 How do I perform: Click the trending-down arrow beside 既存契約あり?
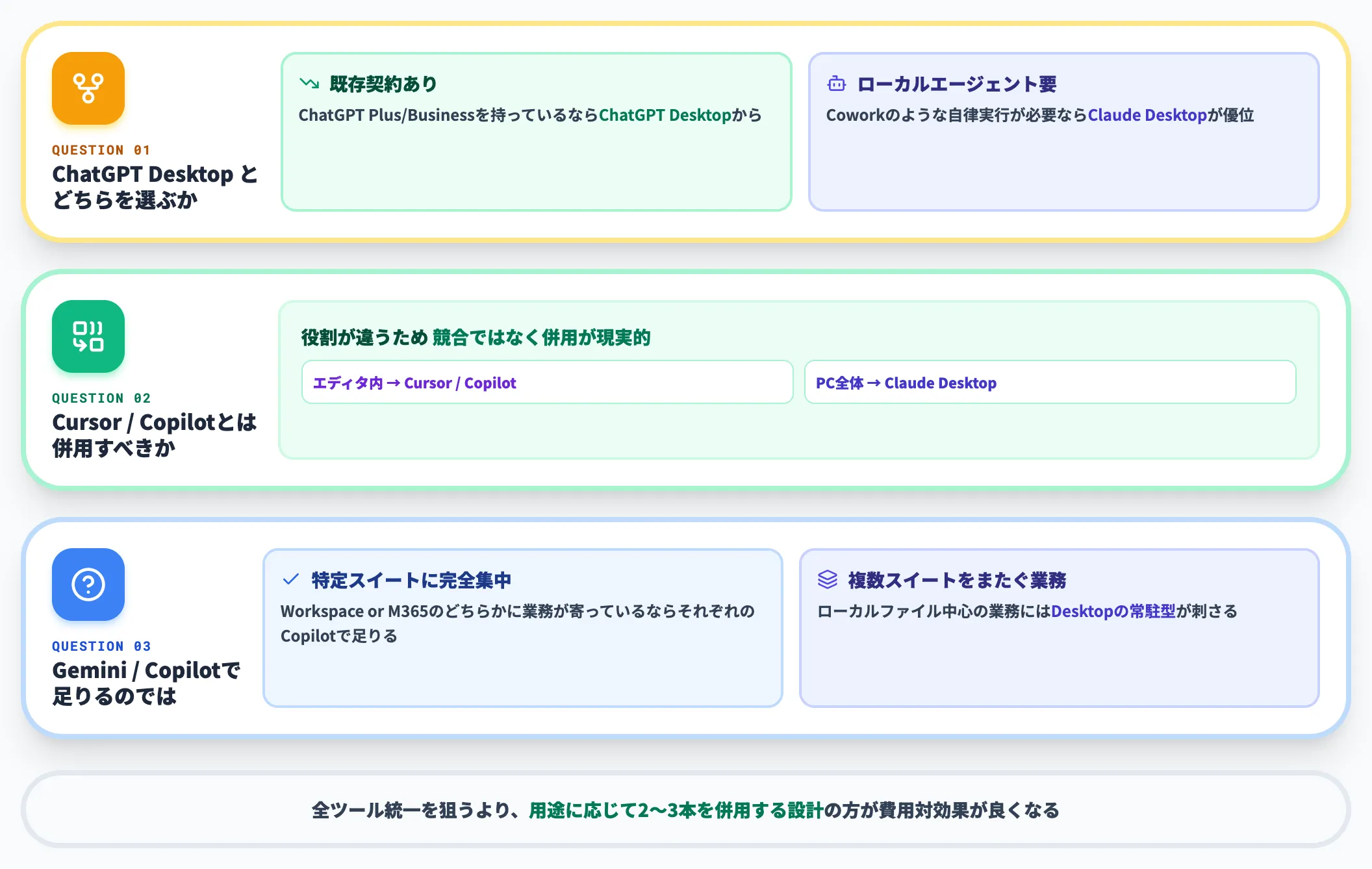309,84
